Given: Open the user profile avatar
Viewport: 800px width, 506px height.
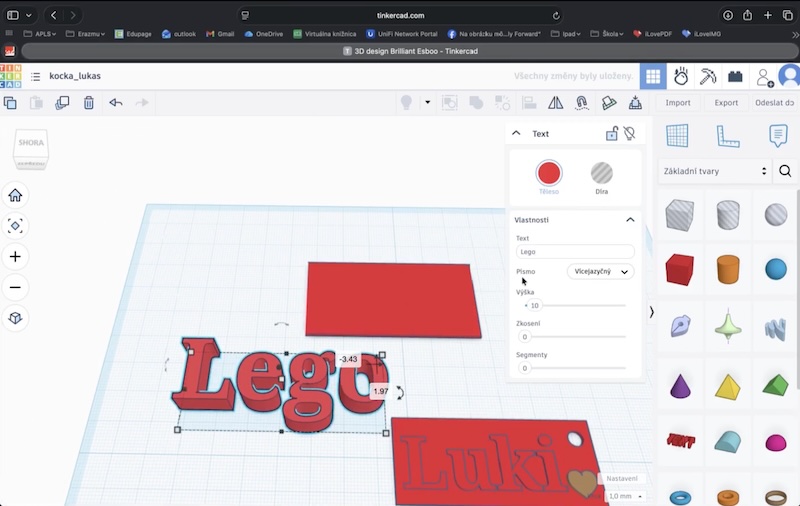Looking at the screenshot, I should pyautogui.click(x=789, y=77).
